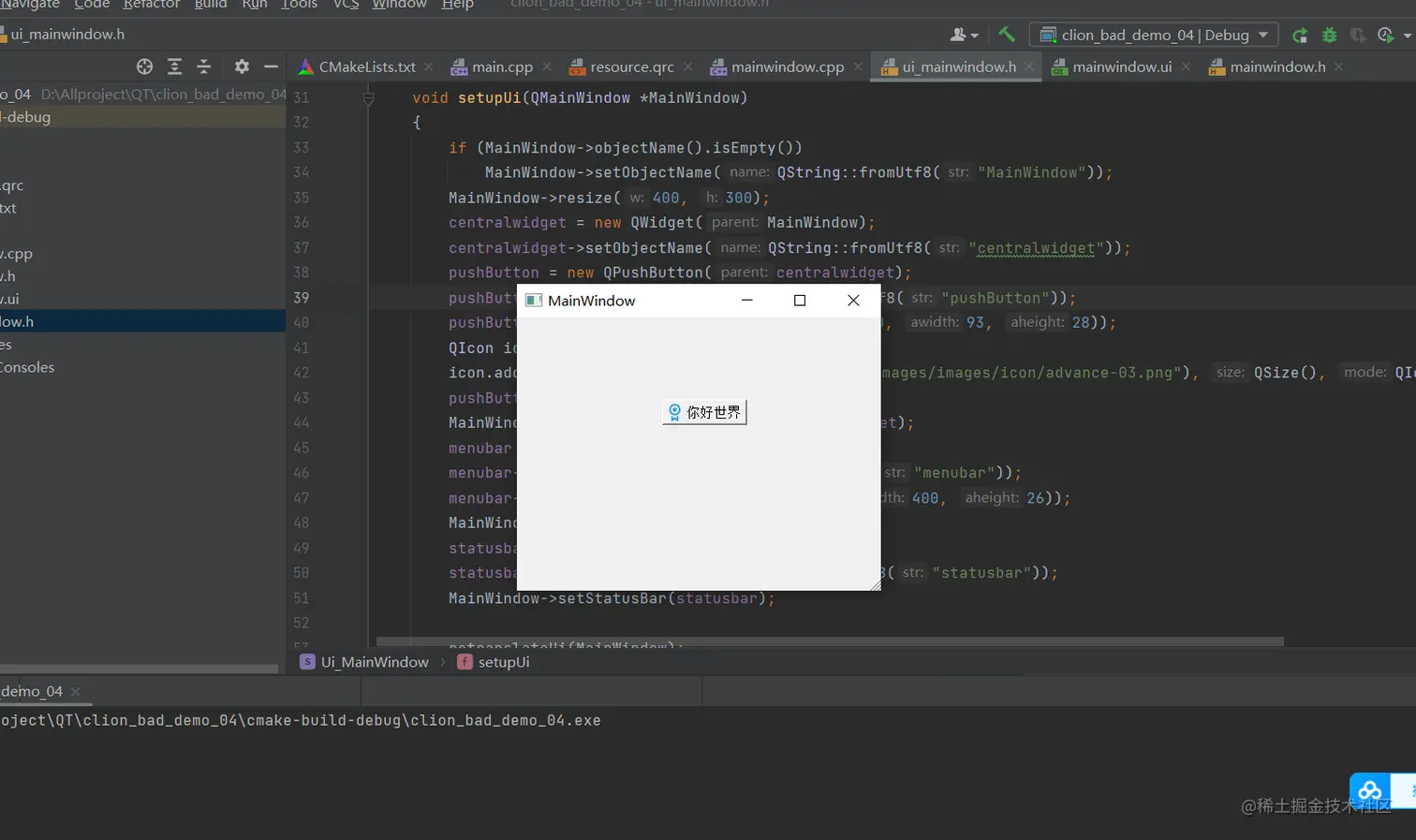Click the Project panel horizontal scrollbar
The width and height of the screenshot is (1416, 840).
(139, 669)
